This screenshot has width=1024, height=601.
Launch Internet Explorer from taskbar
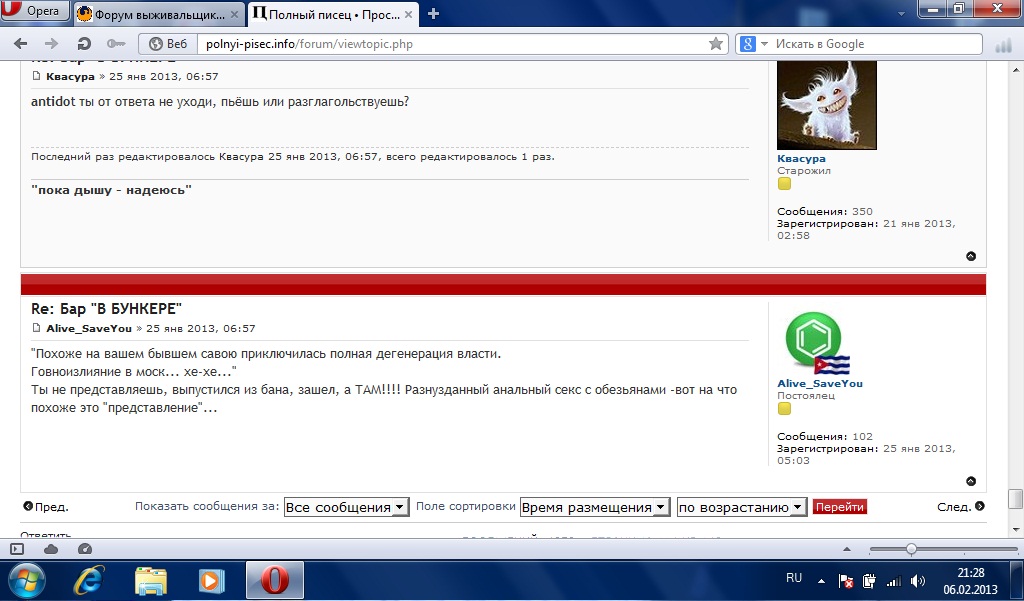[89, 580]
